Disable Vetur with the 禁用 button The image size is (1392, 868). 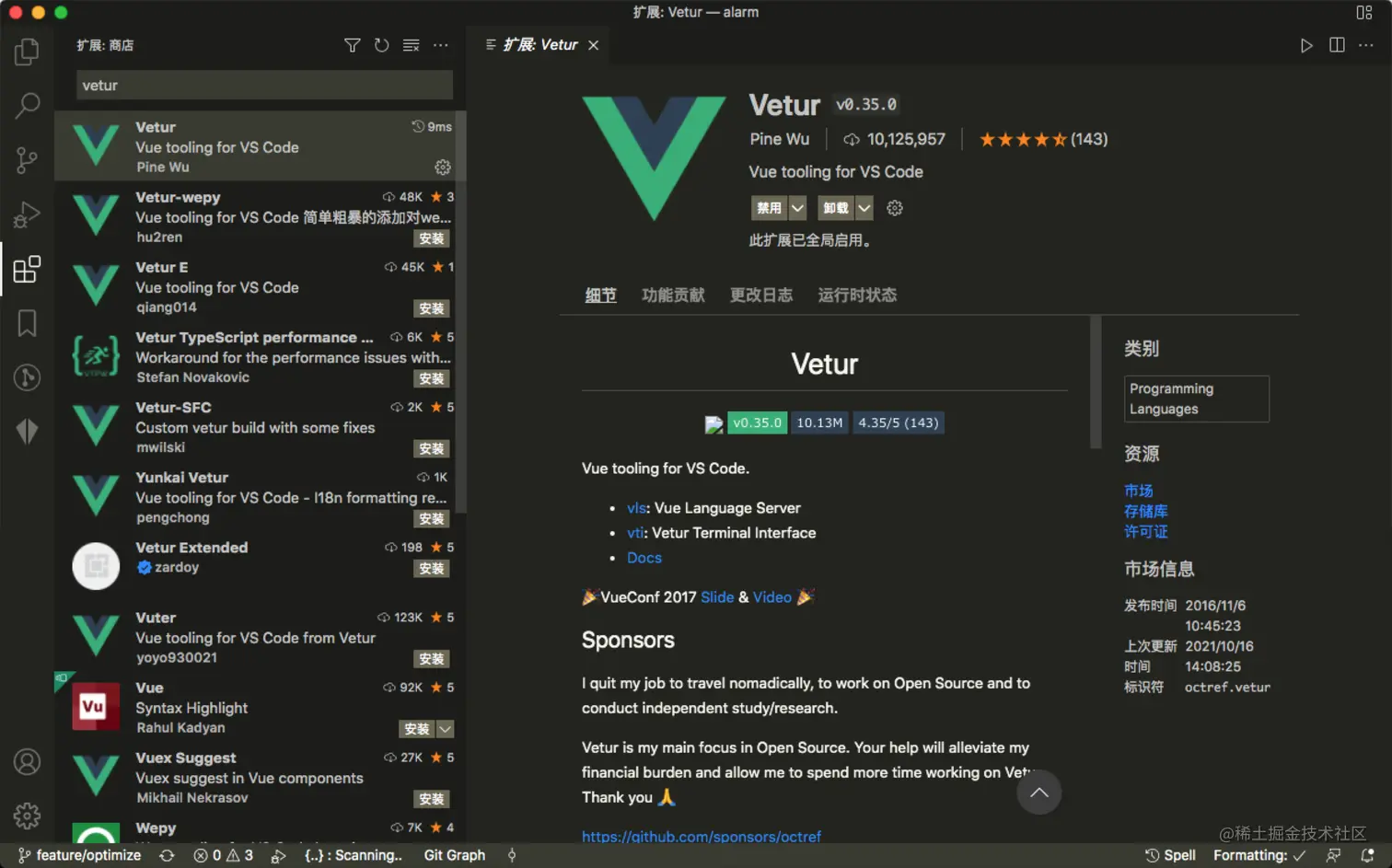[x=770, y=208]
